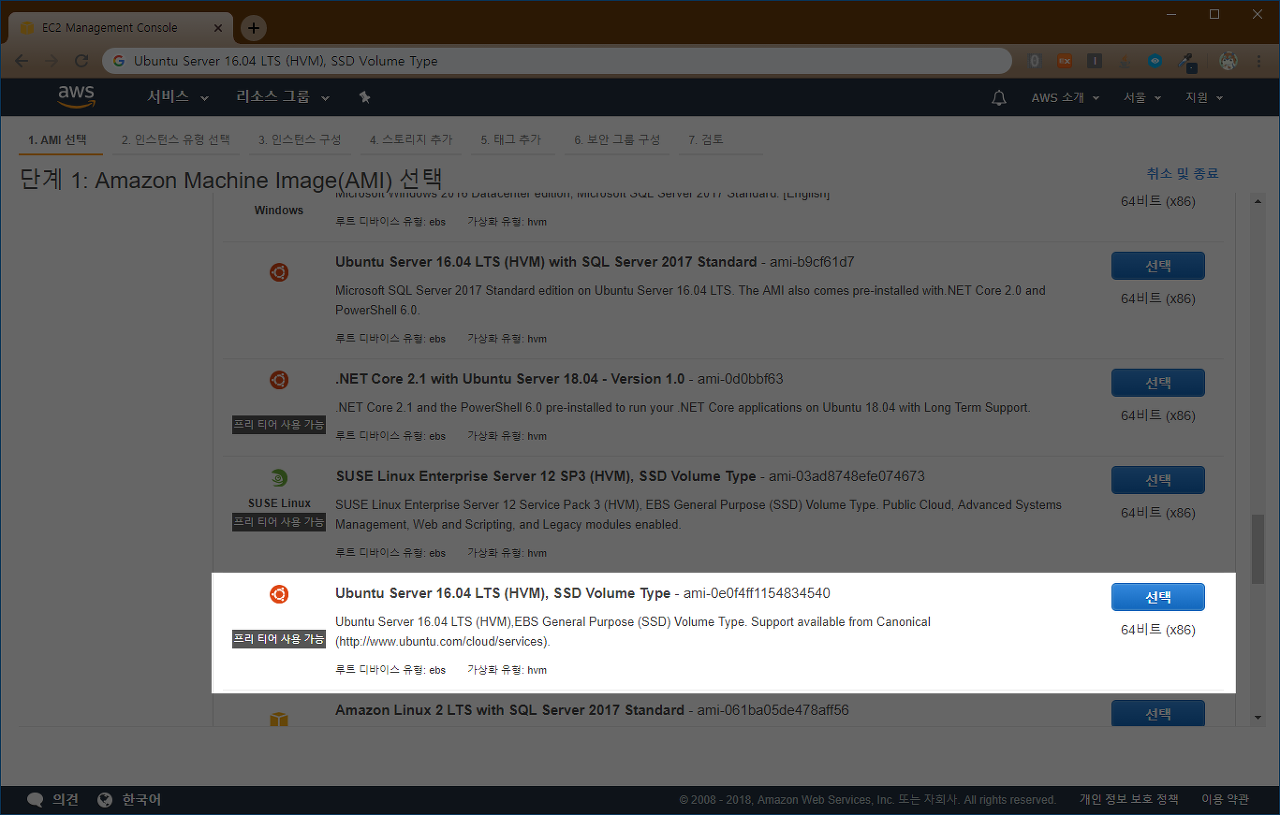Screen dimensions: 1280x815
Task: Click the SUSE Linux logo
Action: click(x=279, y=478)
